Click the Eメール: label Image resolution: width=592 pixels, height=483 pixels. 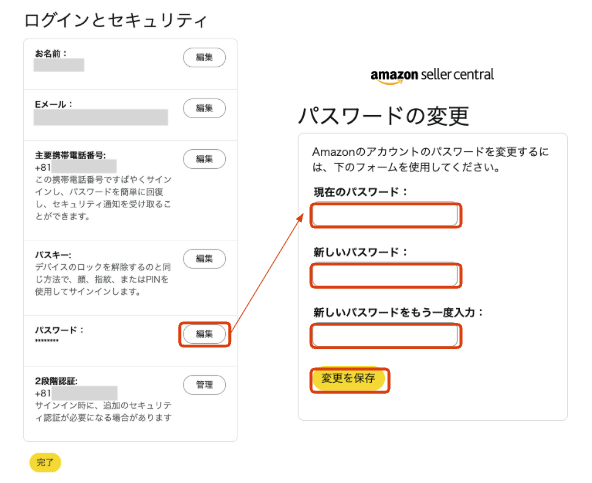[53, 104]
